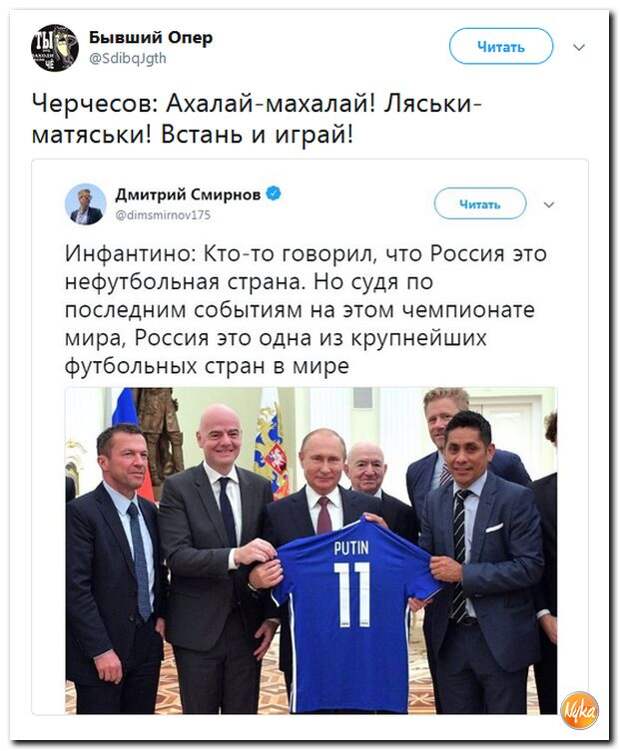Click the bronze statue in the photo background

tap(160, 433)
